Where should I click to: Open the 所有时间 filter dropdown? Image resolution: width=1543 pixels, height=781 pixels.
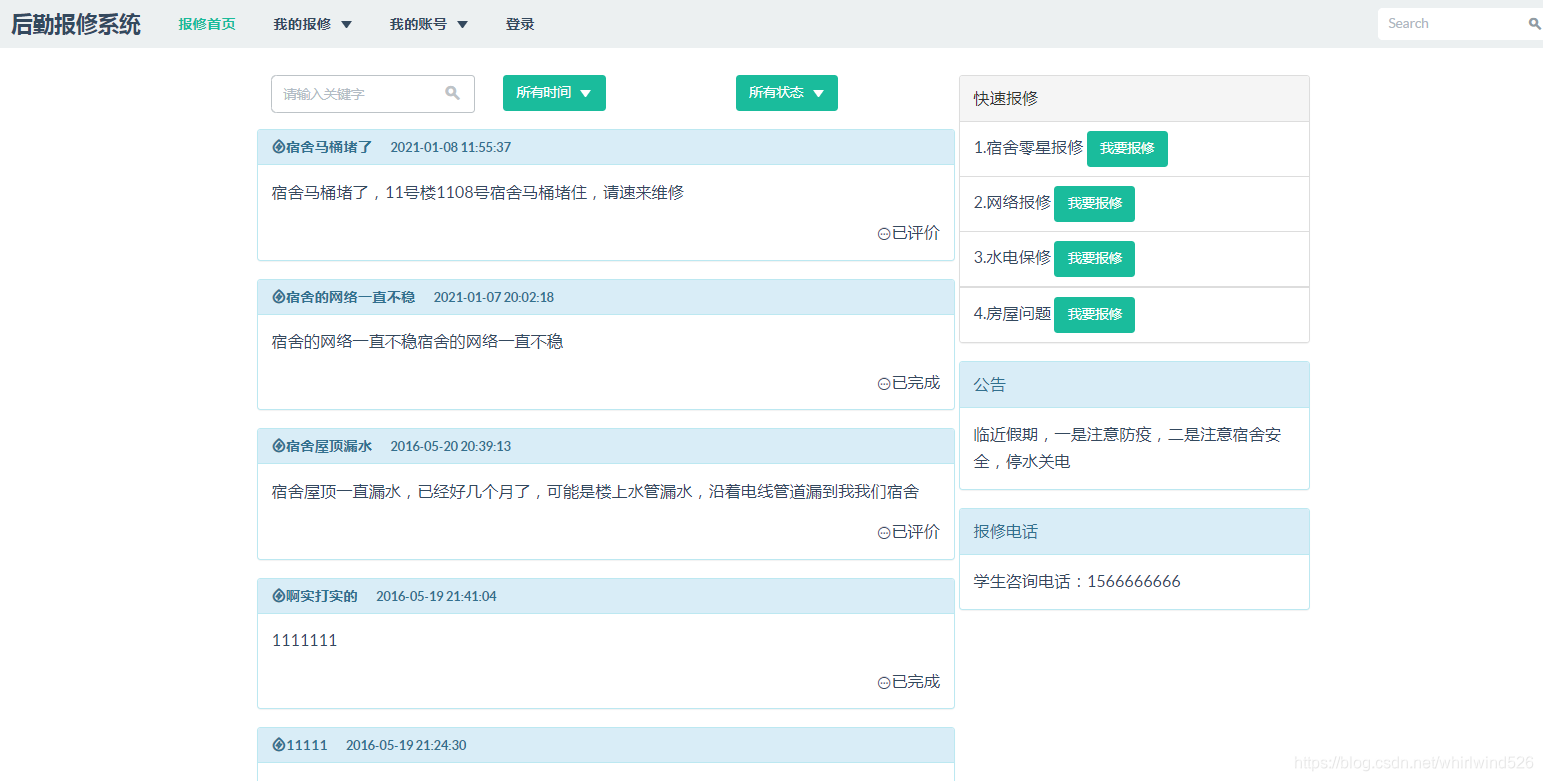554,92
